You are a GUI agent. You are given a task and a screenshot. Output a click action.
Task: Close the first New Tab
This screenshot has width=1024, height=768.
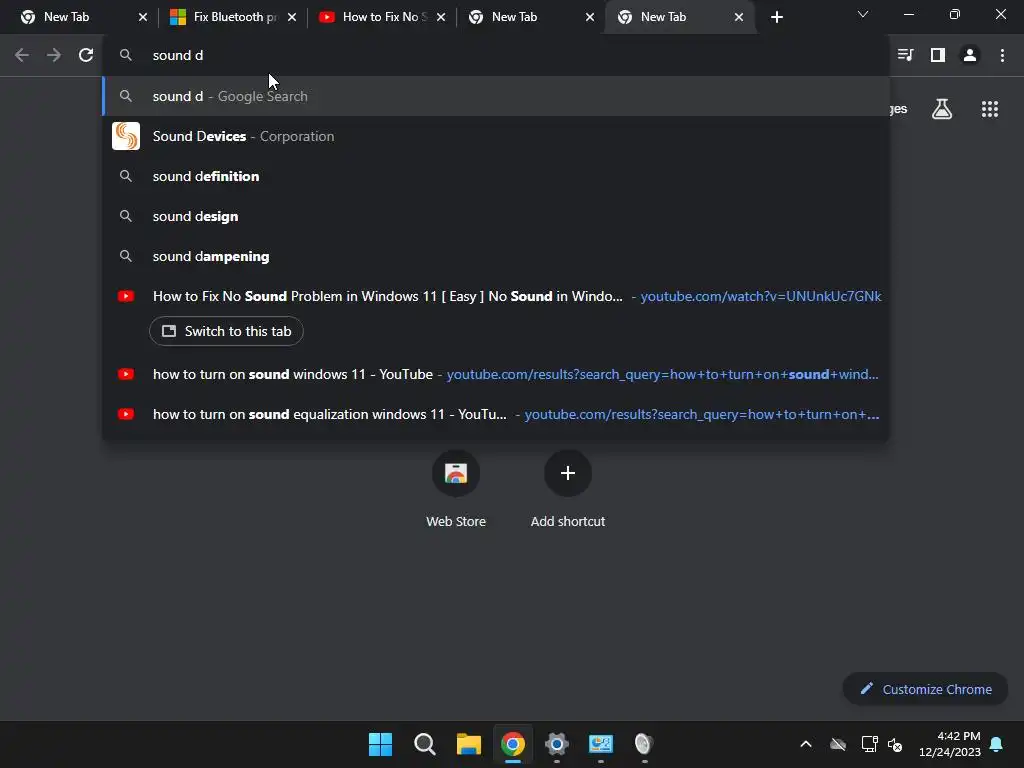pyautogui.click(x=143, y=17)
